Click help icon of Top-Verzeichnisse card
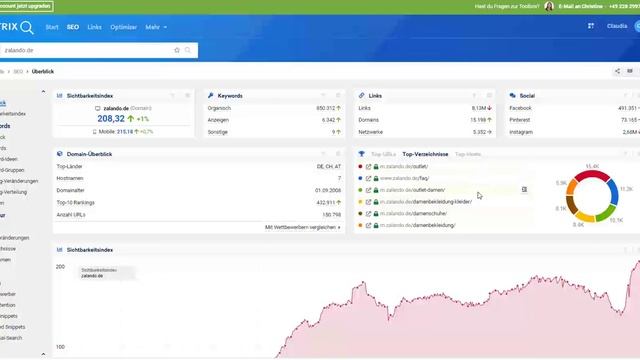Image resolution: width=640 pixels, height=360 pixels. (625, 154)
